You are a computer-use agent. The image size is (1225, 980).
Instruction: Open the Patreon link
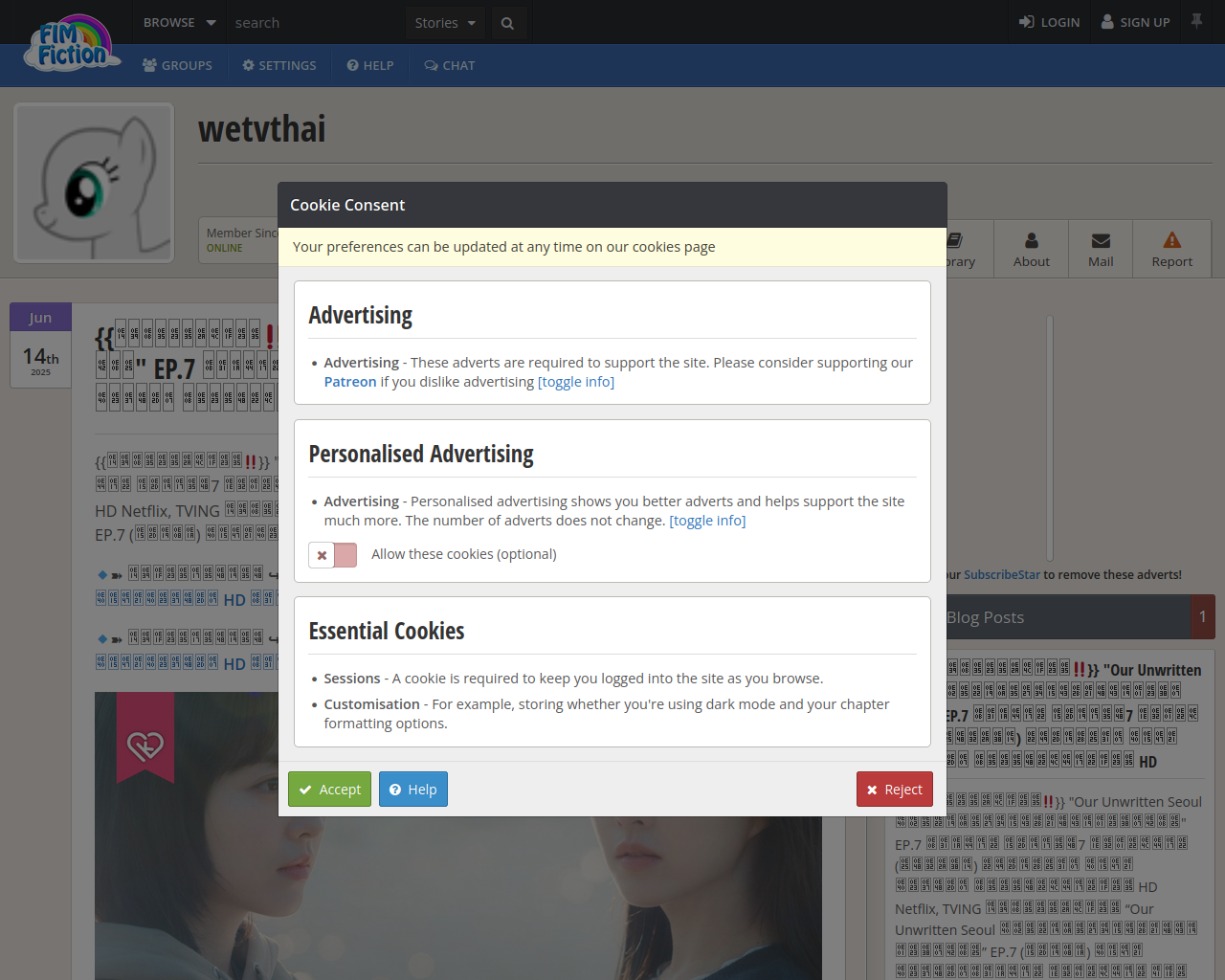coord(350,382)
